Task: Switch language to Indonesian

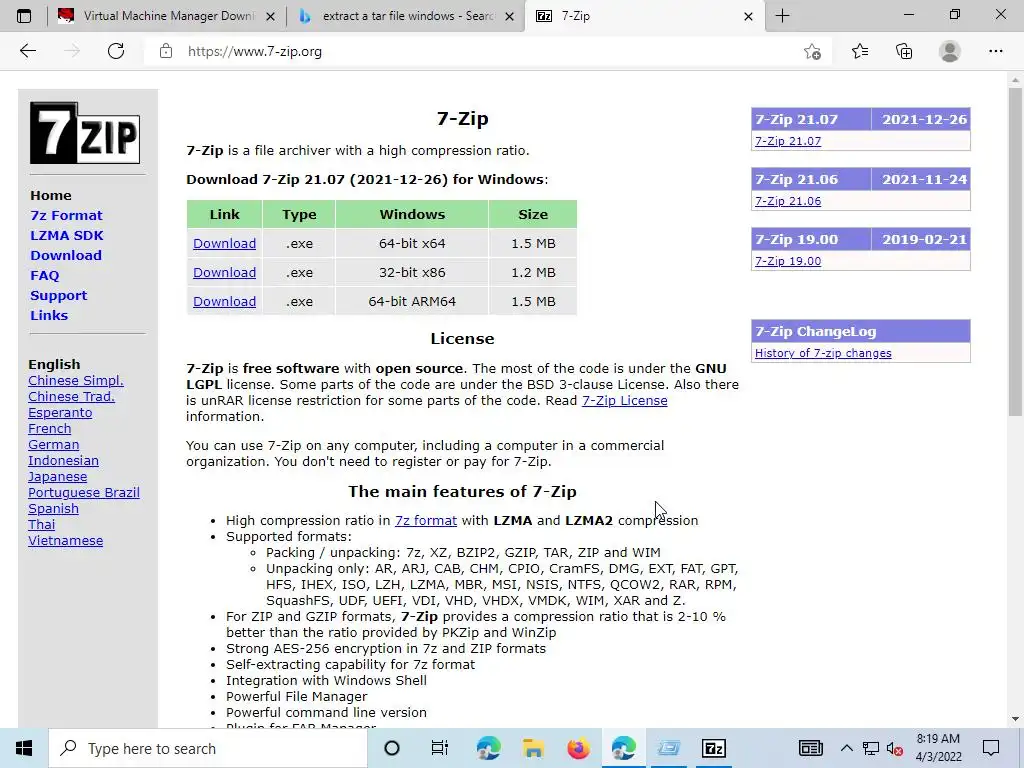Action: click(63, 460)
